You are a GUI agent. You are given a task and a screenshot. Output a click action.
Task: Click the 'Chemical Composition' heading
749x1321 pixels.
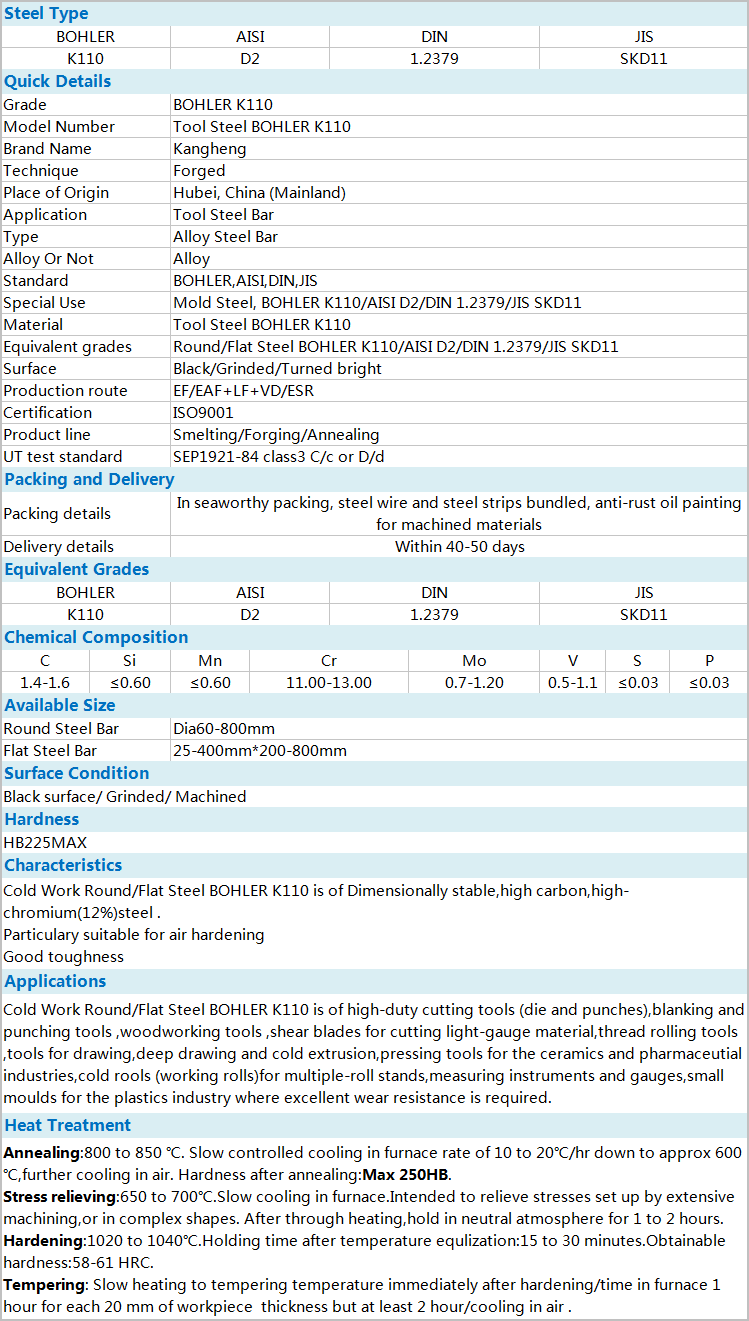click(96, 637)
